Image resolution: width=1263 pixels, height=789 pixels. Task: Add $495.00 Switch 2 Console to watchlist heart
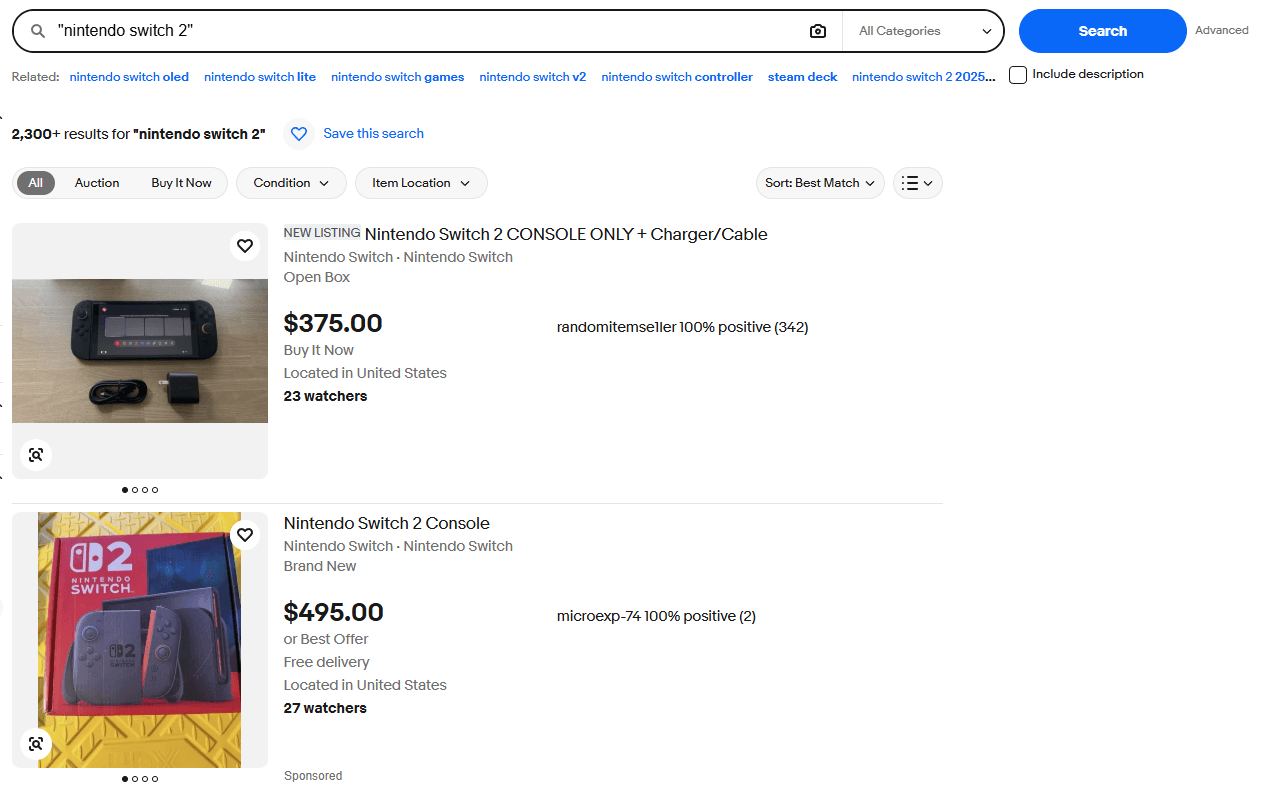pyautogui.click(x=245, y=535)
